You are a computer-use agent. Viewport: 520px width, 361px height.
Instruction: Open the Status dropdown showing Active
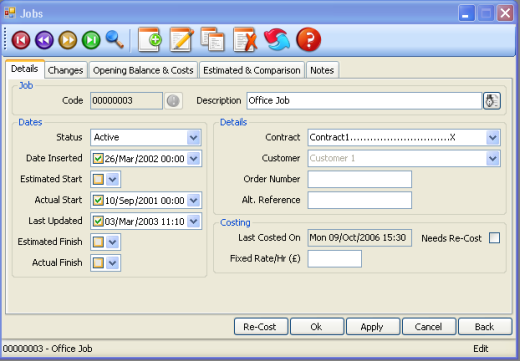point(193,137)
